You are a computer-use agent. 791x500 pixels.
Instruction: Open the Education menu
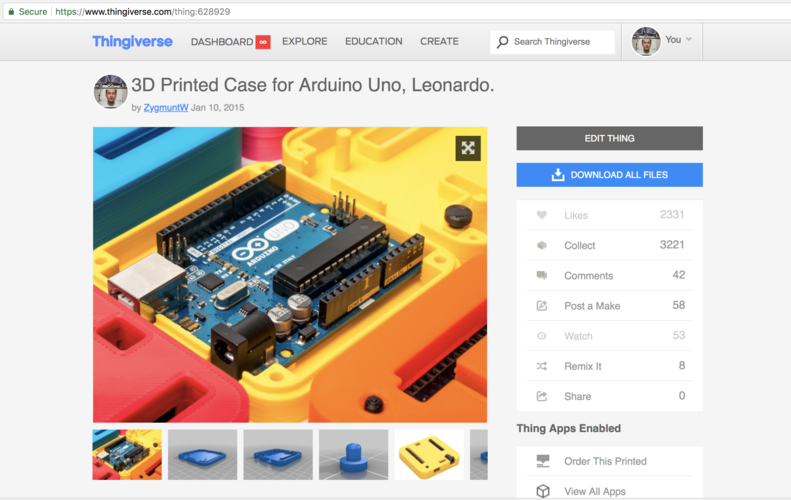pyautogui.click(x=373, y=41)
